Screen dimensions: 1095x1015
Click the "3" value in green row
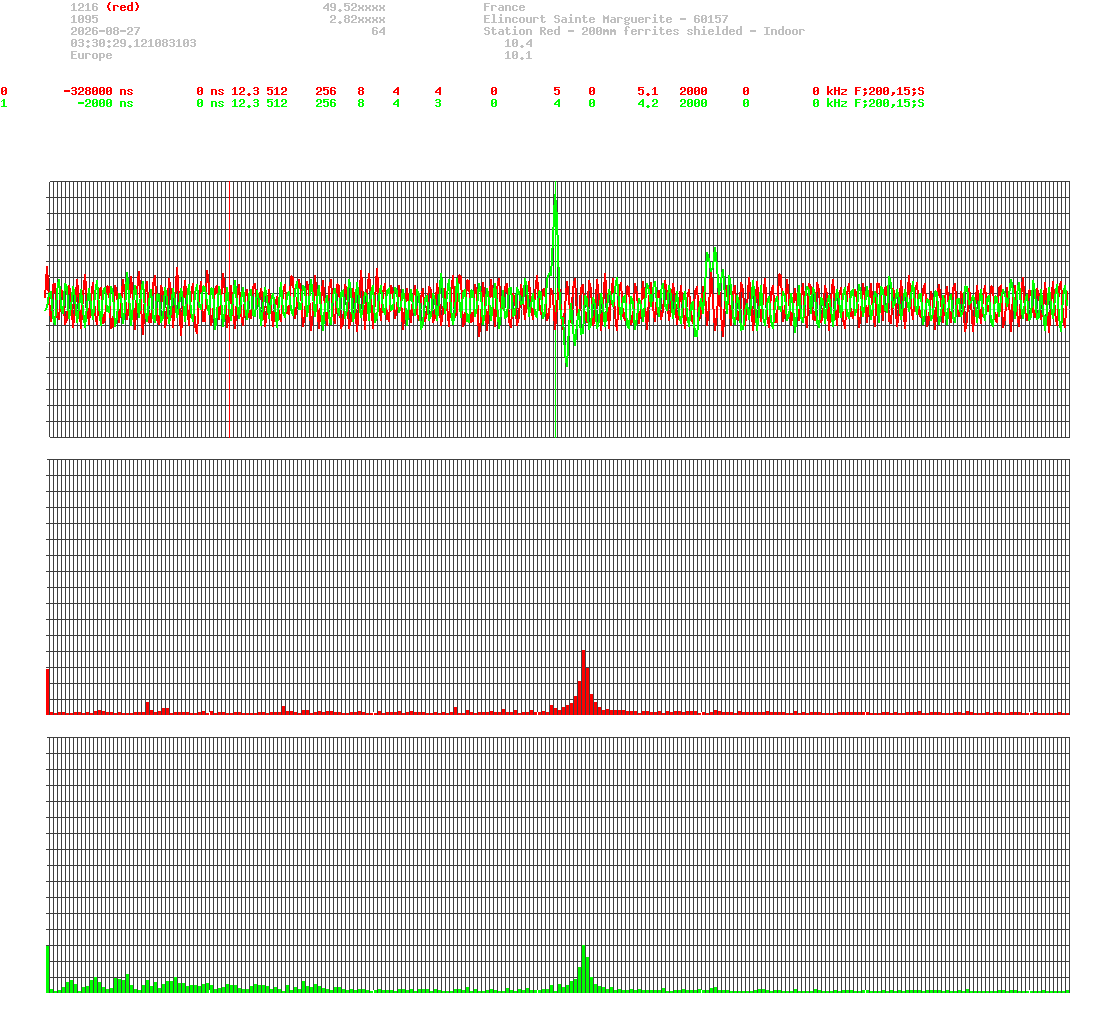point(438,103)
